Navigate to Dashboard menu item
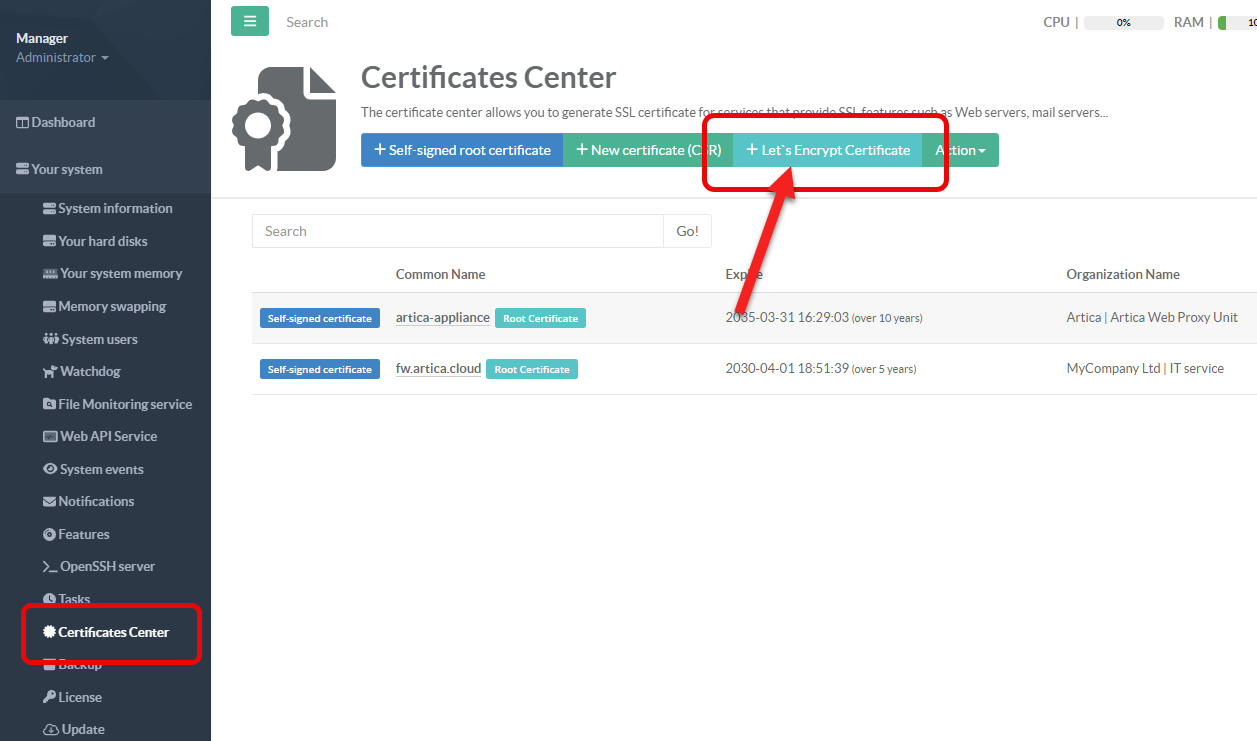This screenshot has width=1257, height=741. pyautogui.click(x=62, y=122)
